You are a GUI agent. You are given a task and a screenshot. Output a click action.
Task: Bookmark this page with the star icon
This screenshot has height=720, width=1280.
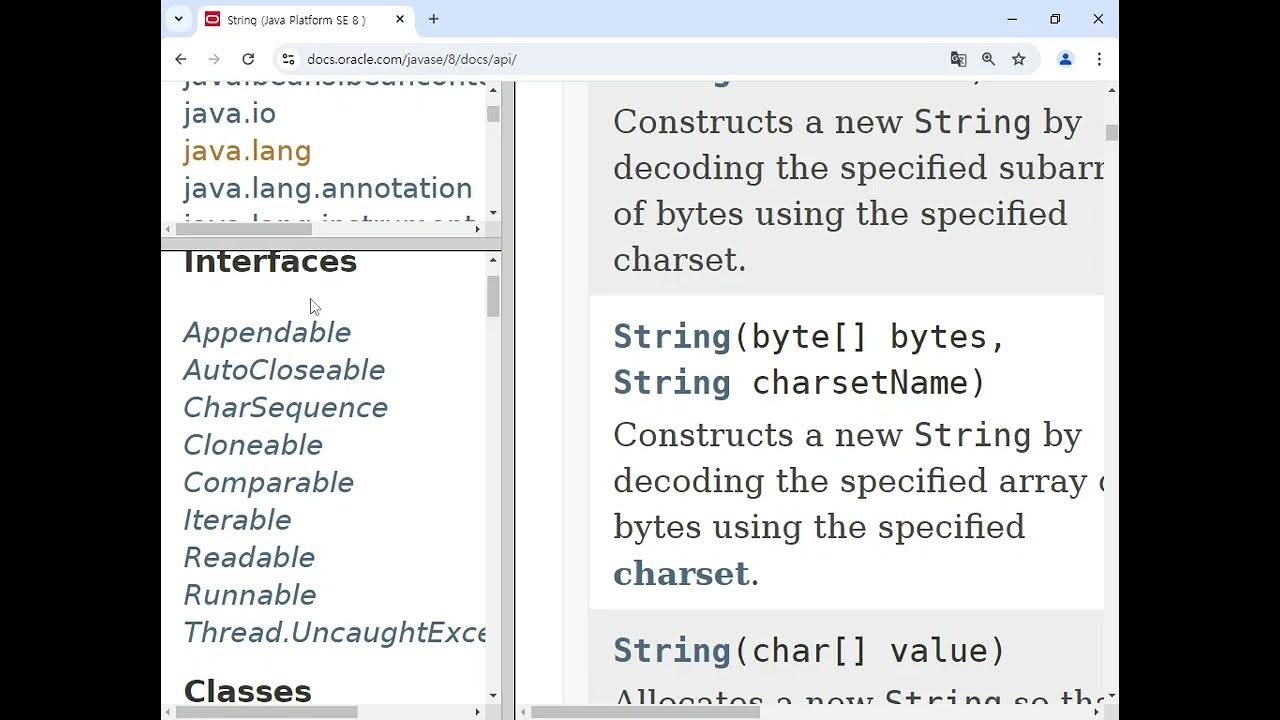(1018, 59)
